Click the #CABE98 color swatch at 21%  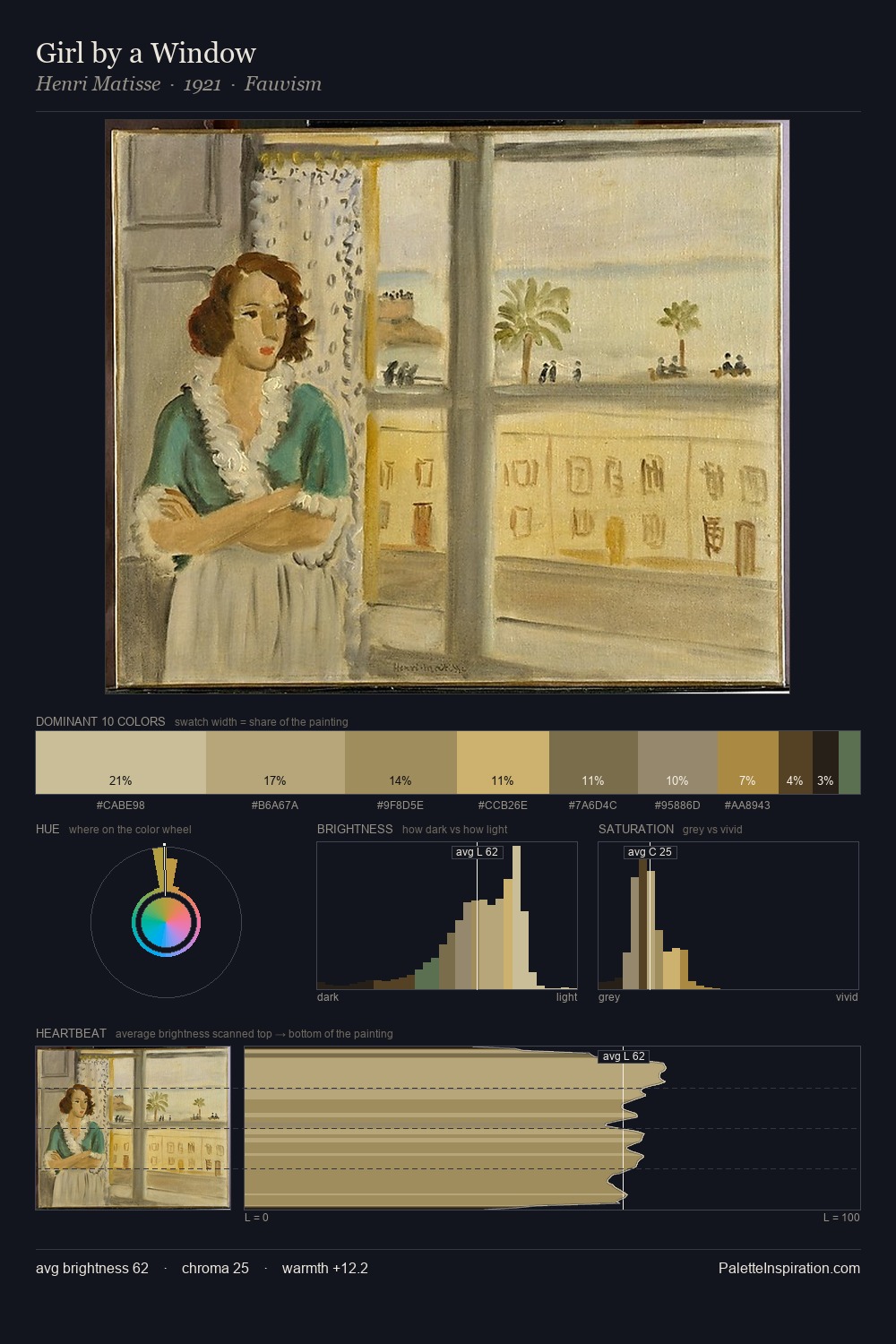tap(121, 762)
